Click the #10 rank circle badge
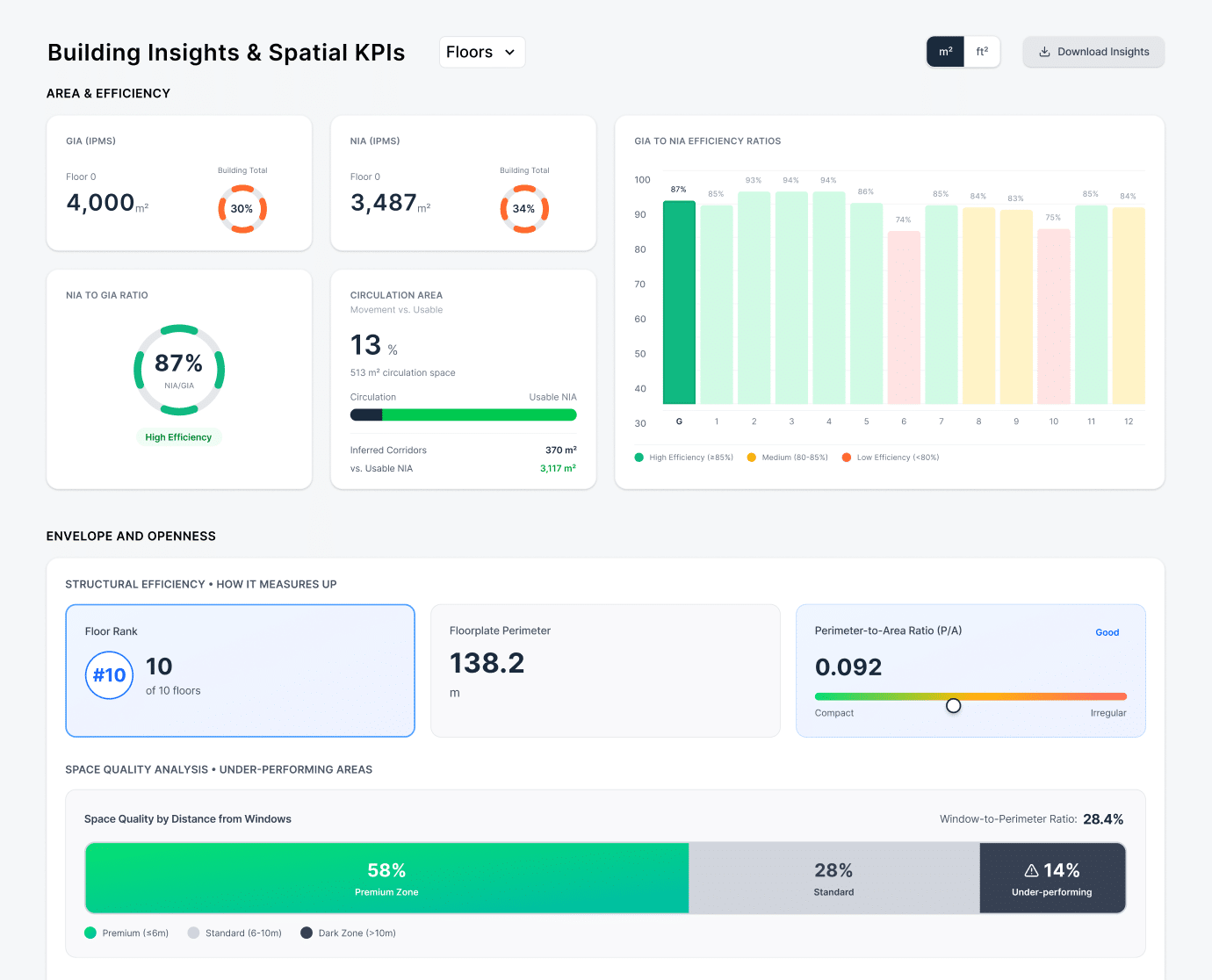The height and width of the screenshot is (980, 1212). [110, 675]
